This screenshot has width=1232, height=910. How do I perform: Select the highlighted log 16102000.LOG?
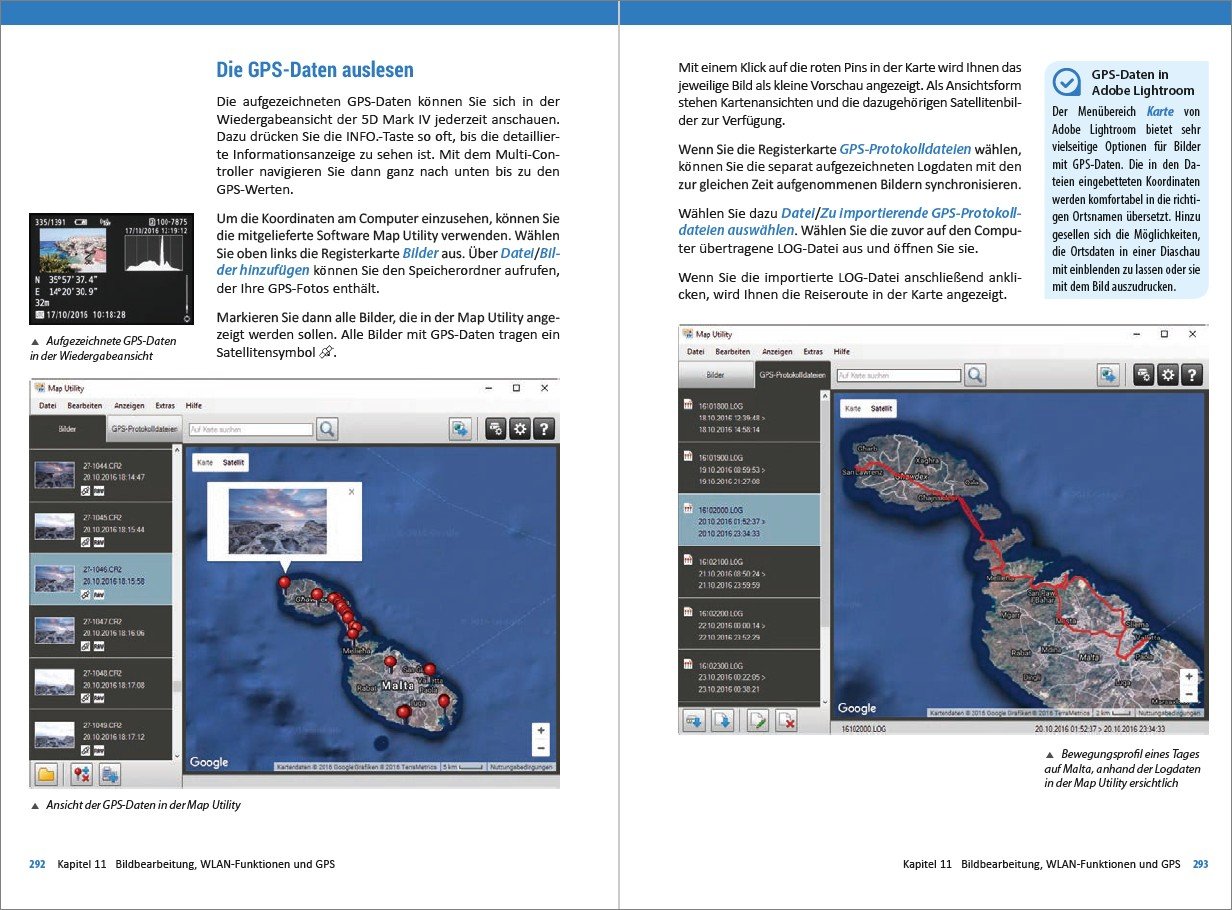tap(749, 519)
